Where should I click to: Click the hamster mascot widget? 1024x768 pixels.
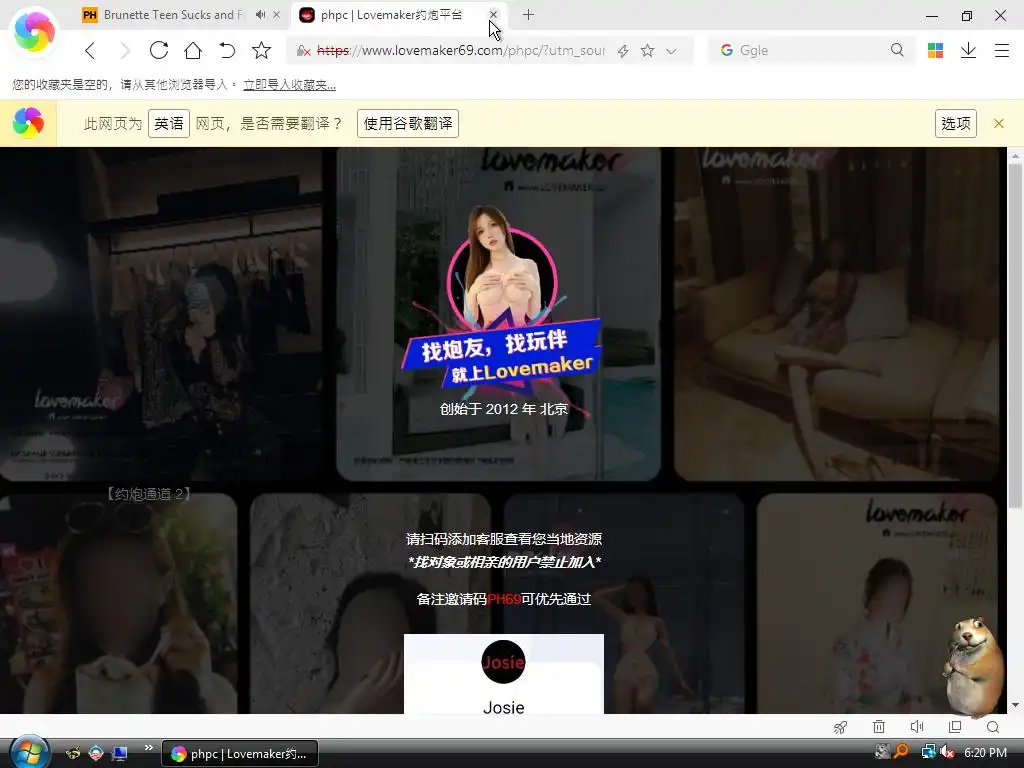point(974,665)
